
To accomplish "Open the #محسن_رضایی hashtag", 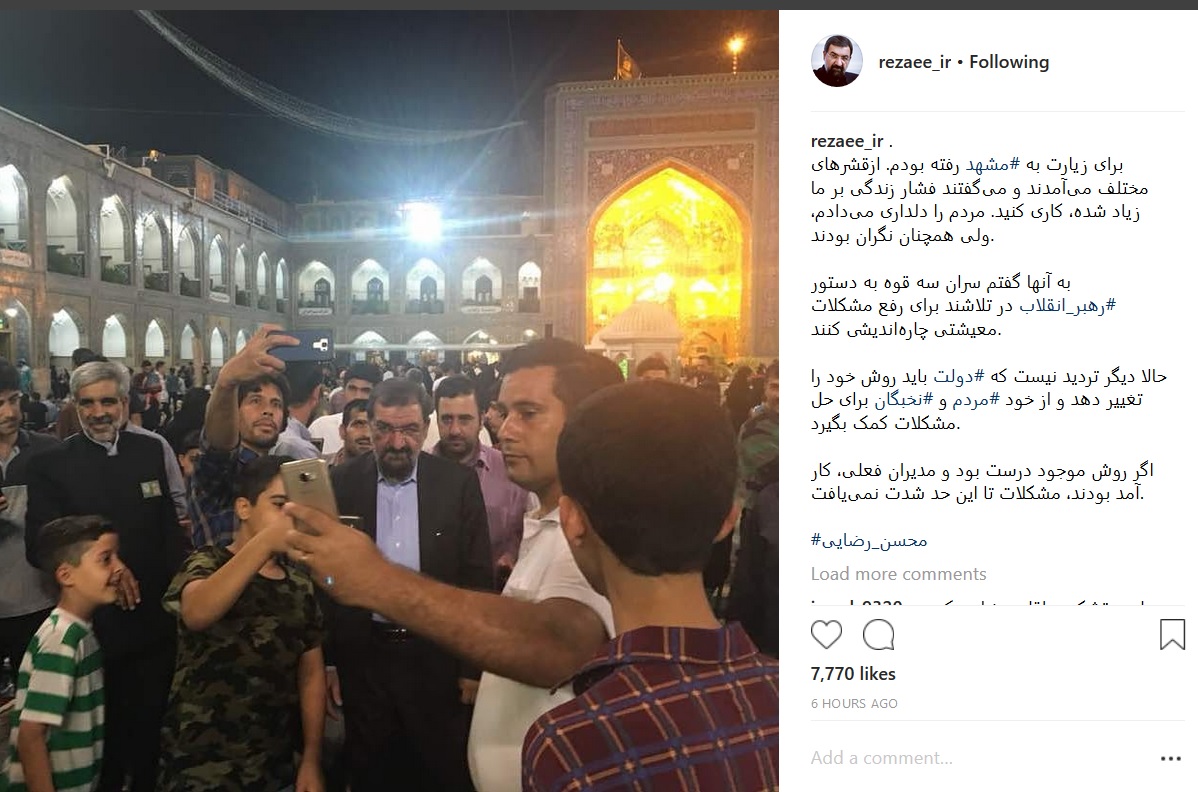I will (x=869, y=541).
